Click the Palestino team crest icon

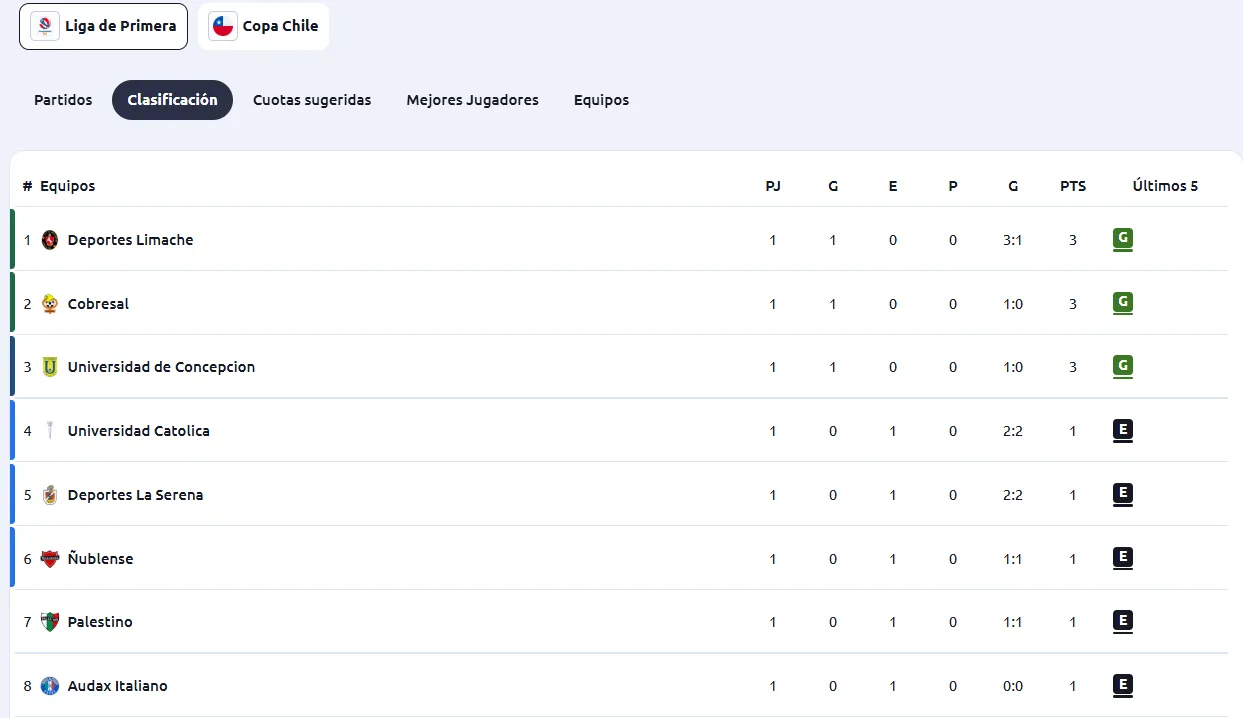(50, 622)
